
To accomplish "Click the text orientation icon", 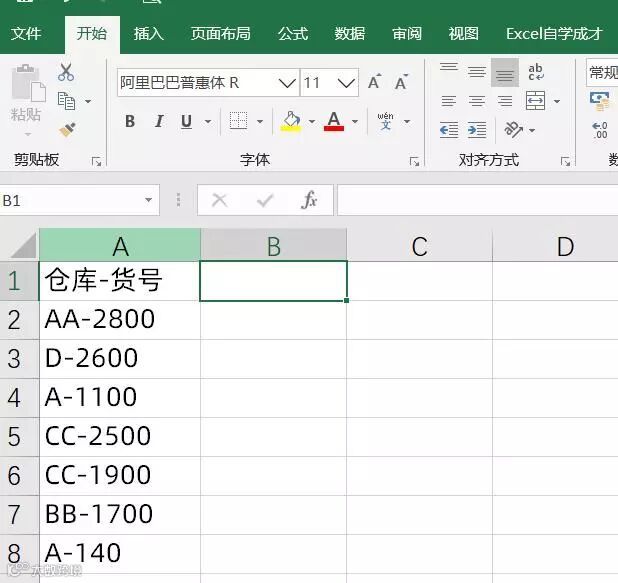I will tap(514, 129).
